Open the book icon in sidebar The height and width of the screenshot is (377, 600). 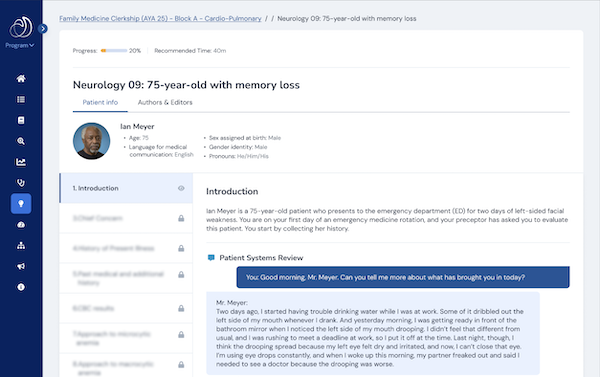click(x=21, y=120)
